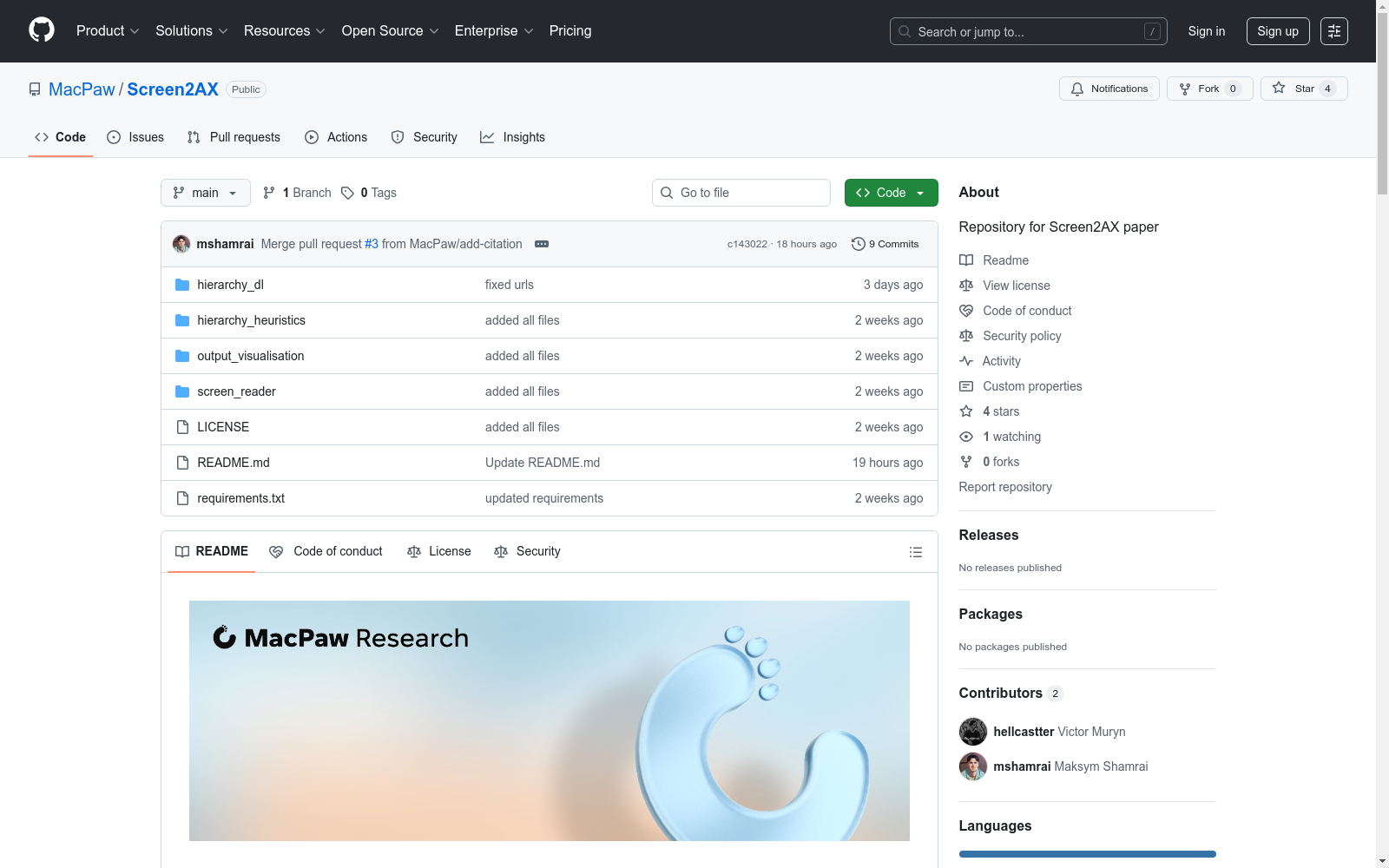Click the blue Languages bar
The height and width of the screenshot is (868, 1389).
pyautogui.click(x=1088, y=854)
